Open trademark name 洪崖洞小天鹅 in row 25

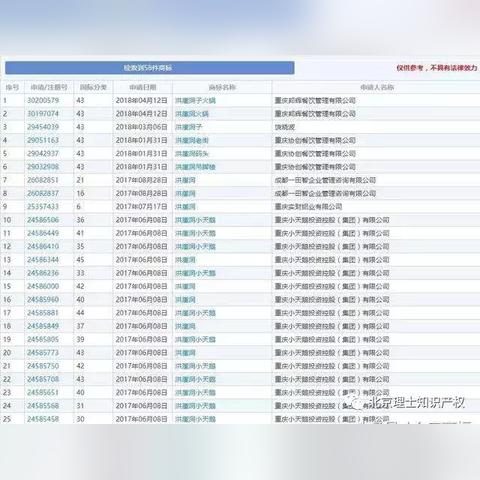click(195, 419)
